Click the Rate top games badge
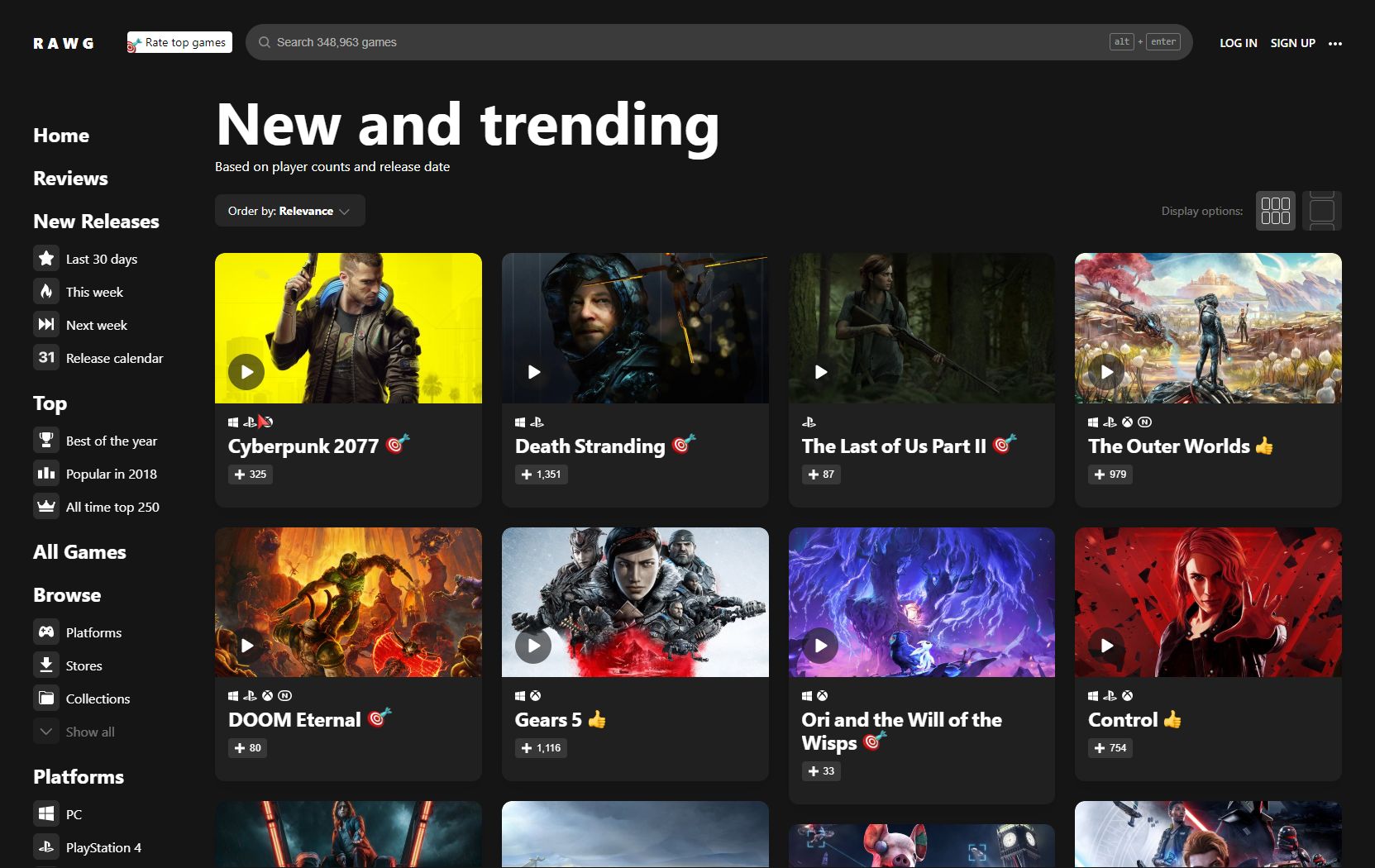Viewport: 1375px width, 868px height. click(x=179, y=42)
